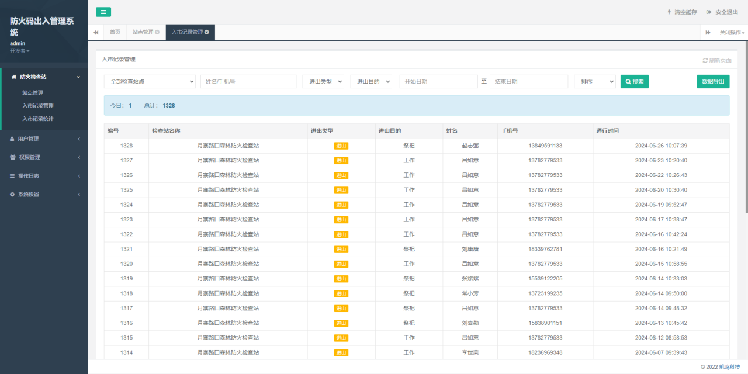Open the 进山目的 filter dropdown

(x=373, y=82)
